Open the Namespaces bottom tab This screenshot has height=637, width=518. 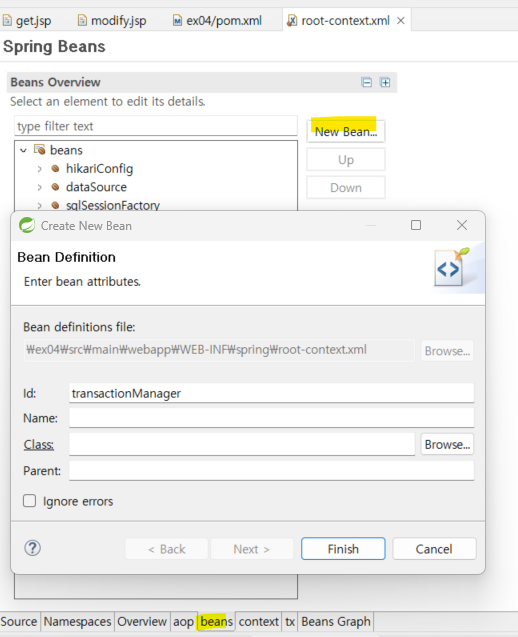[x=77, y=622]
